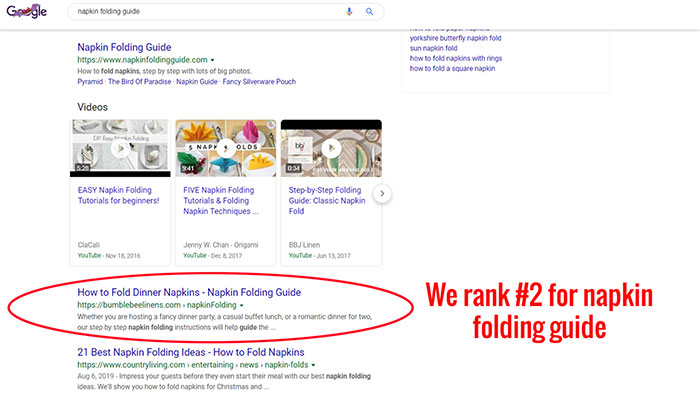Click the bumblebeelinens.com green URL
Viewport: 700px width, 394px height.
(157, 305)
